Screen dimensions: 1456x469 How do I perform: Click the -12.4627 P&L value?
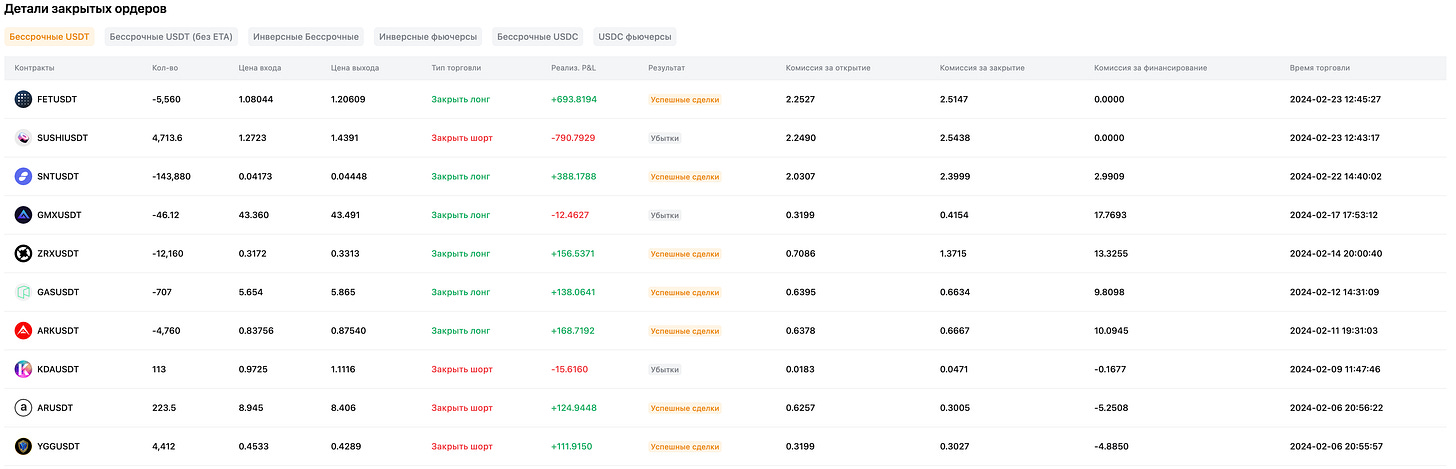tap(570, 215)
